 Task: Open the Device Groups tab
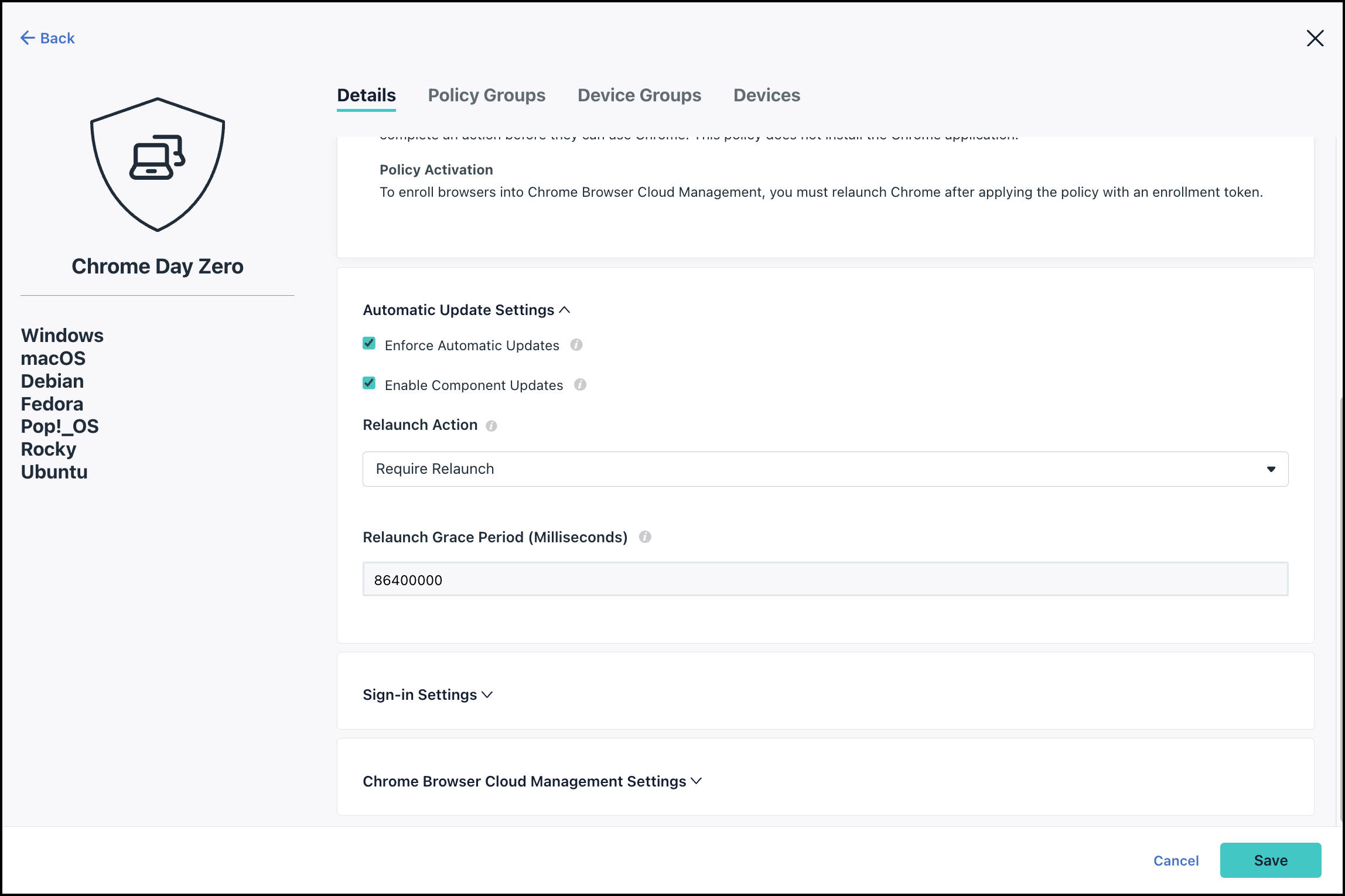click(639, 95)
